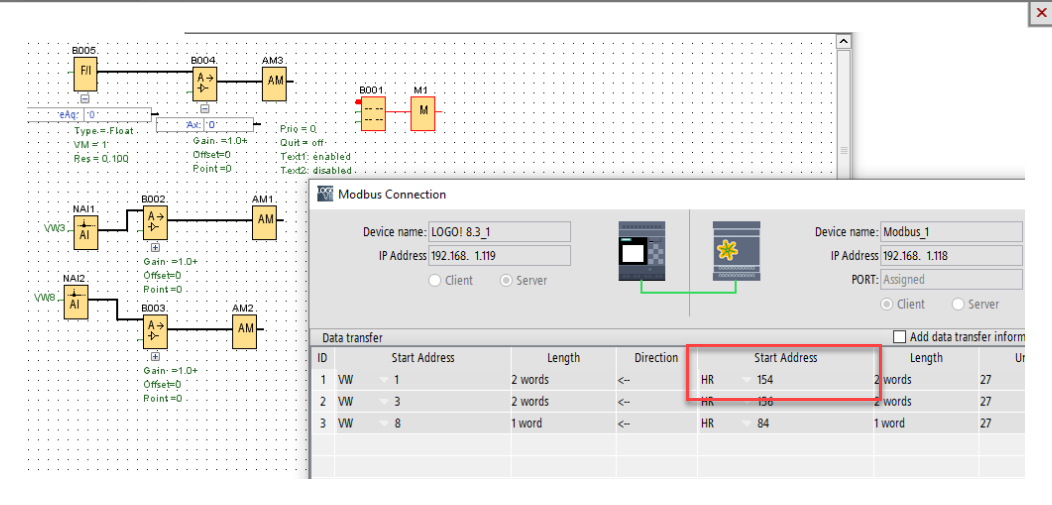1052x505 pixels.
Task: Click the NAI1 network analog input block
Action: point(84,229)
